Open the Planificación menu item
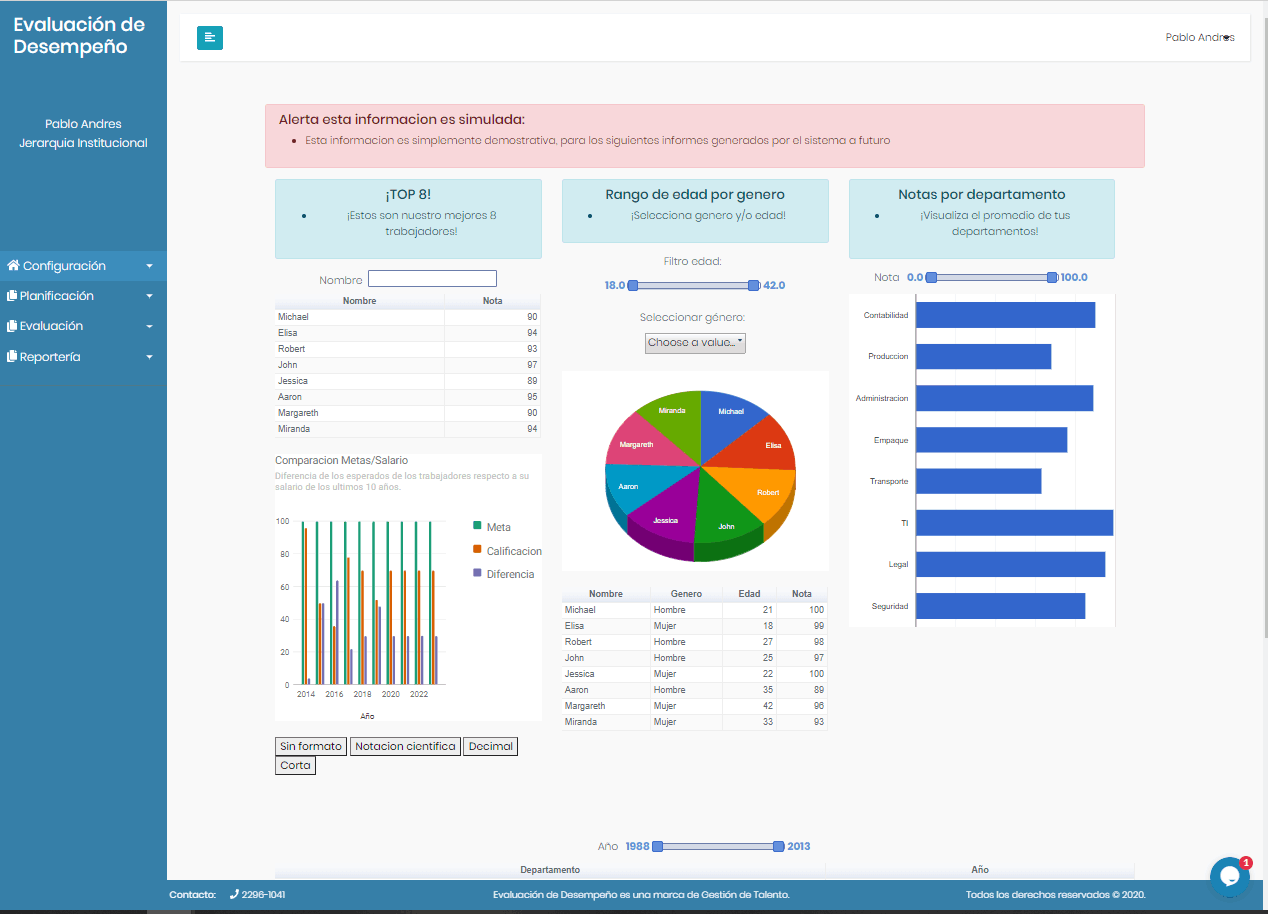Screen dimensions: 1268x914 tap(57, 296)
